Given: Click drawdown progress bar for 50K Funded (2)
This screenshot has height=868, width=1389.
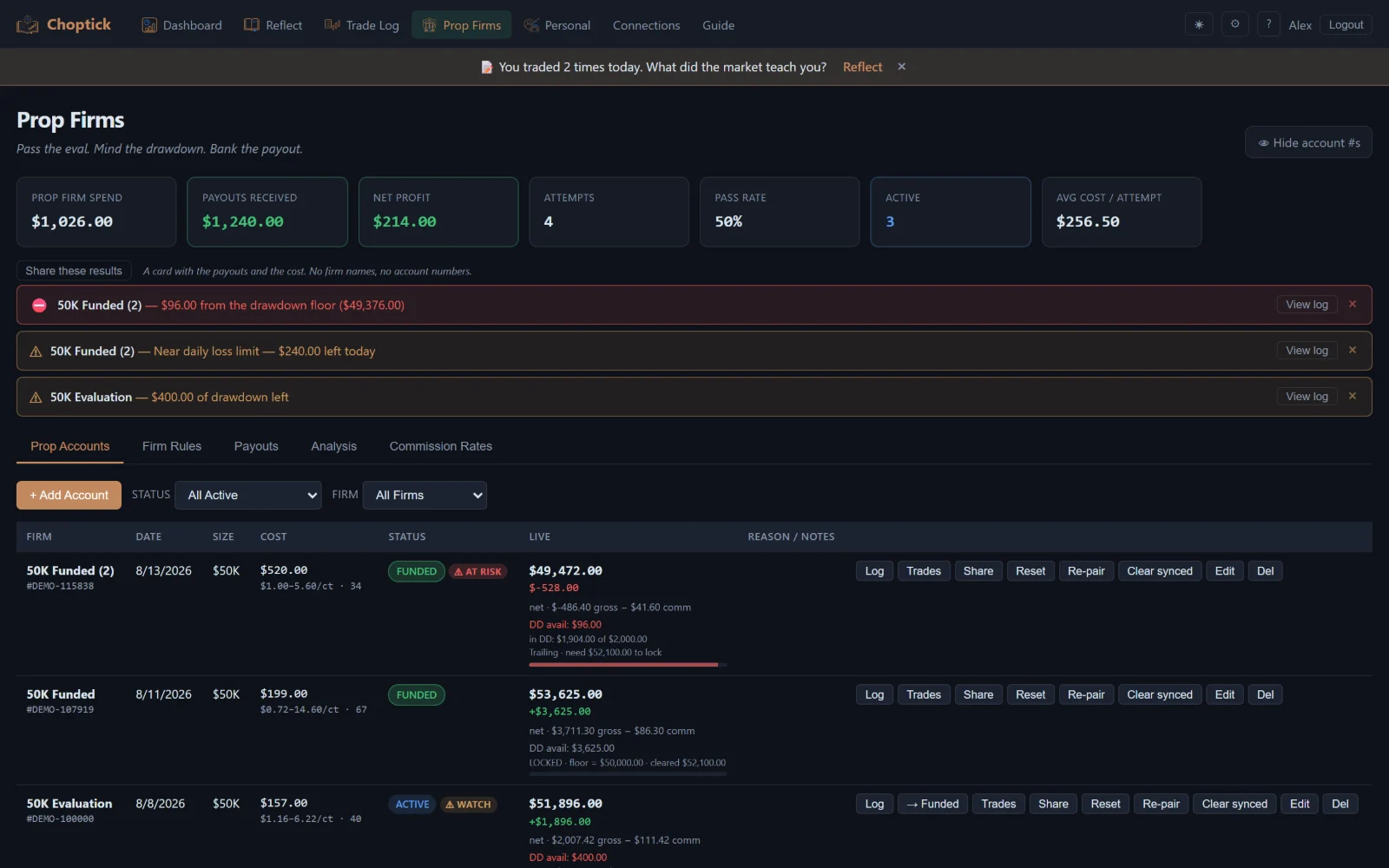Looking at the screenshot, I should click(628, 665).
